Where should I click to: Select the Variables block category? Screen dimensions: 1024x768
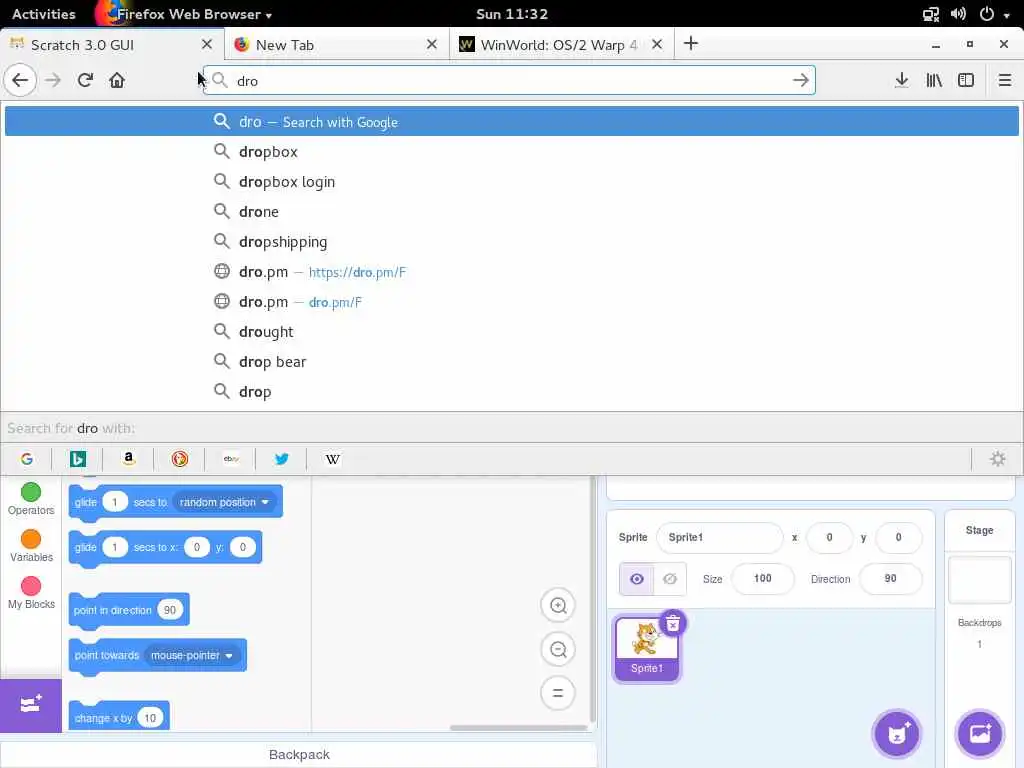pos(31,546)
